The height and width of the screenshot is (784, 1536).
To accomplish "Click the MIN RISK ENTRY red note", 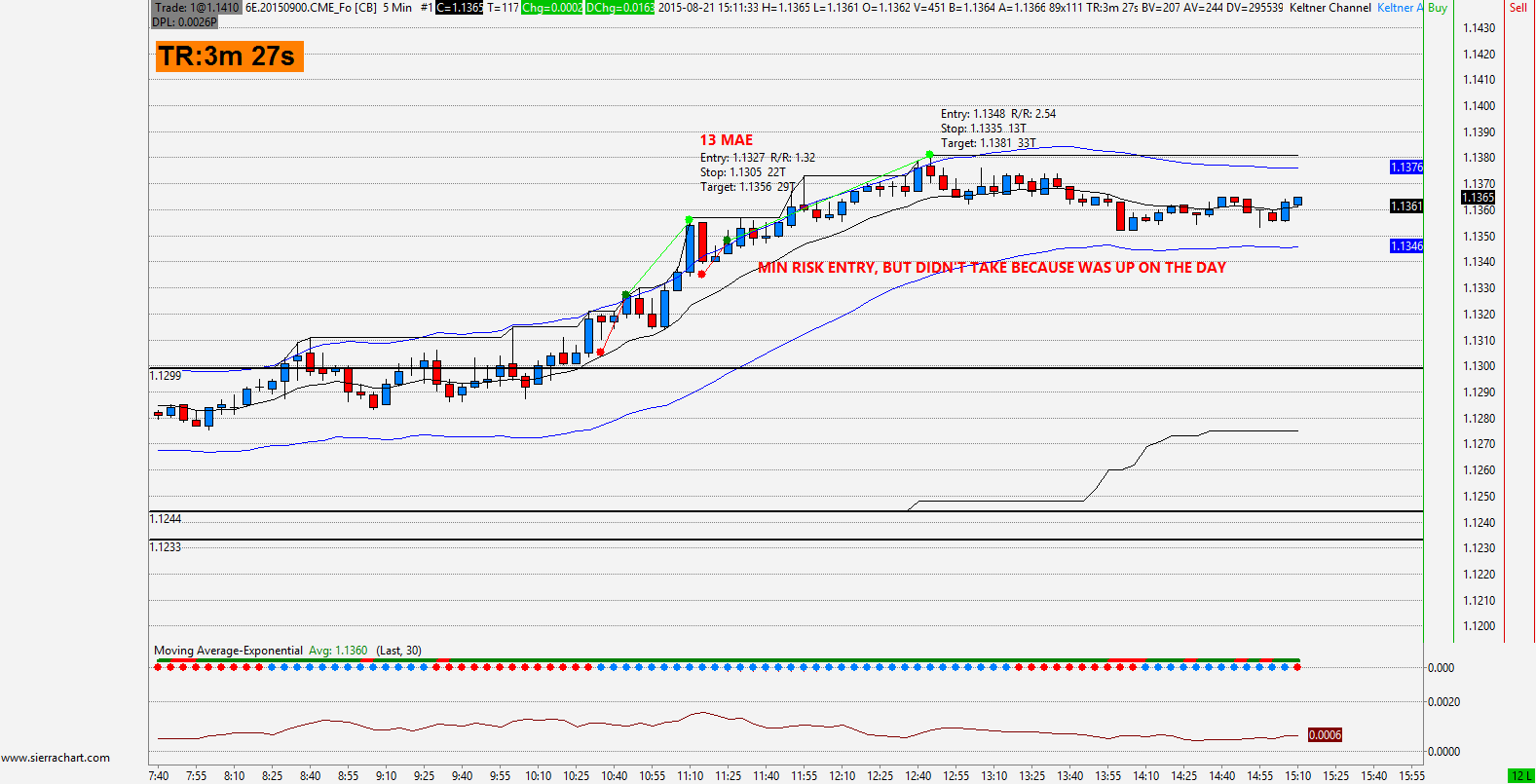I will (992, 268).
